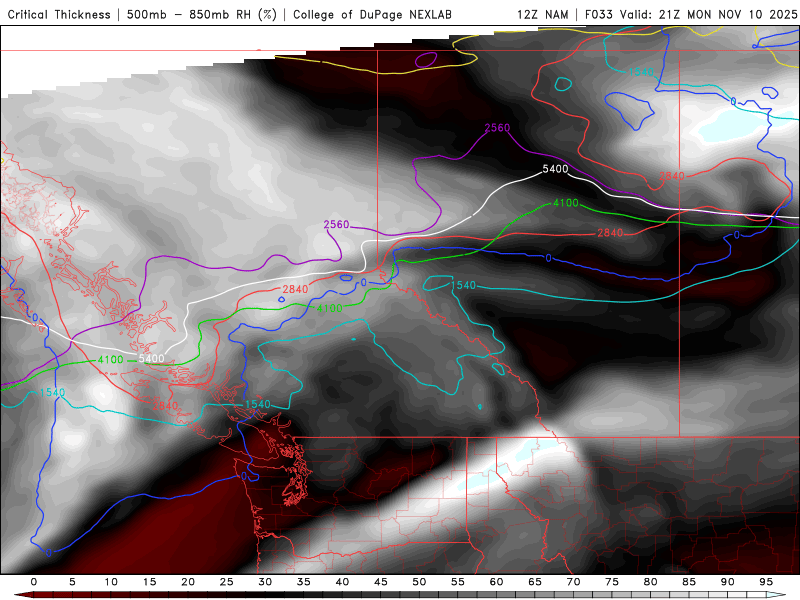Click the colorbar scale label "60"
This screenshot has height=600, width=800.
(496, 582)
